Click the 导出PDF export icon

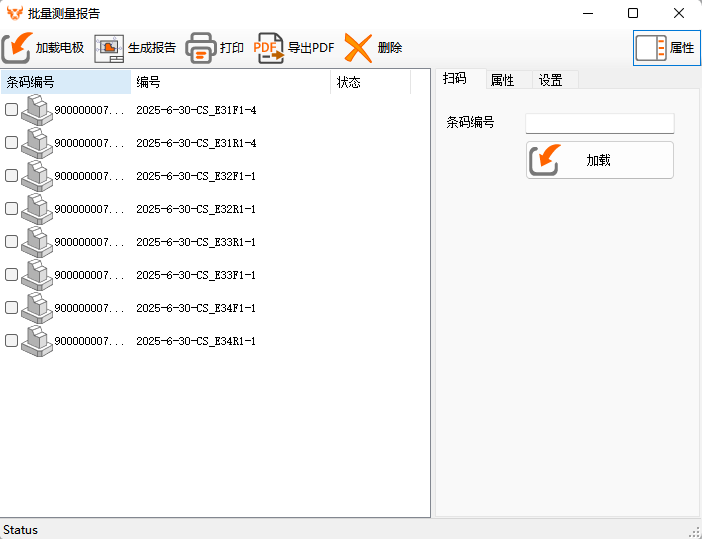point(268,48)
